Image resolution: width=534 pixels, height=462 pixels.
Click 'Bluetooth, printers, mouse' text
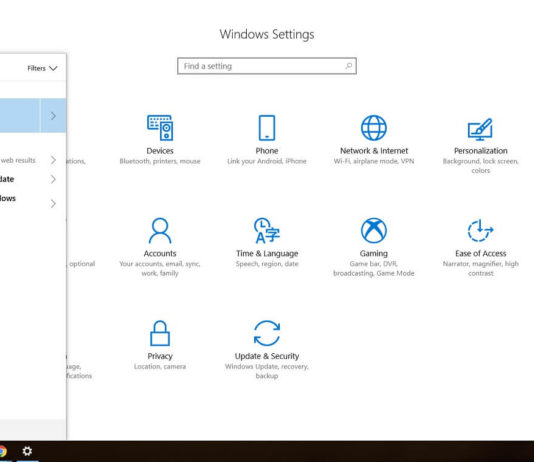point(160,161)
